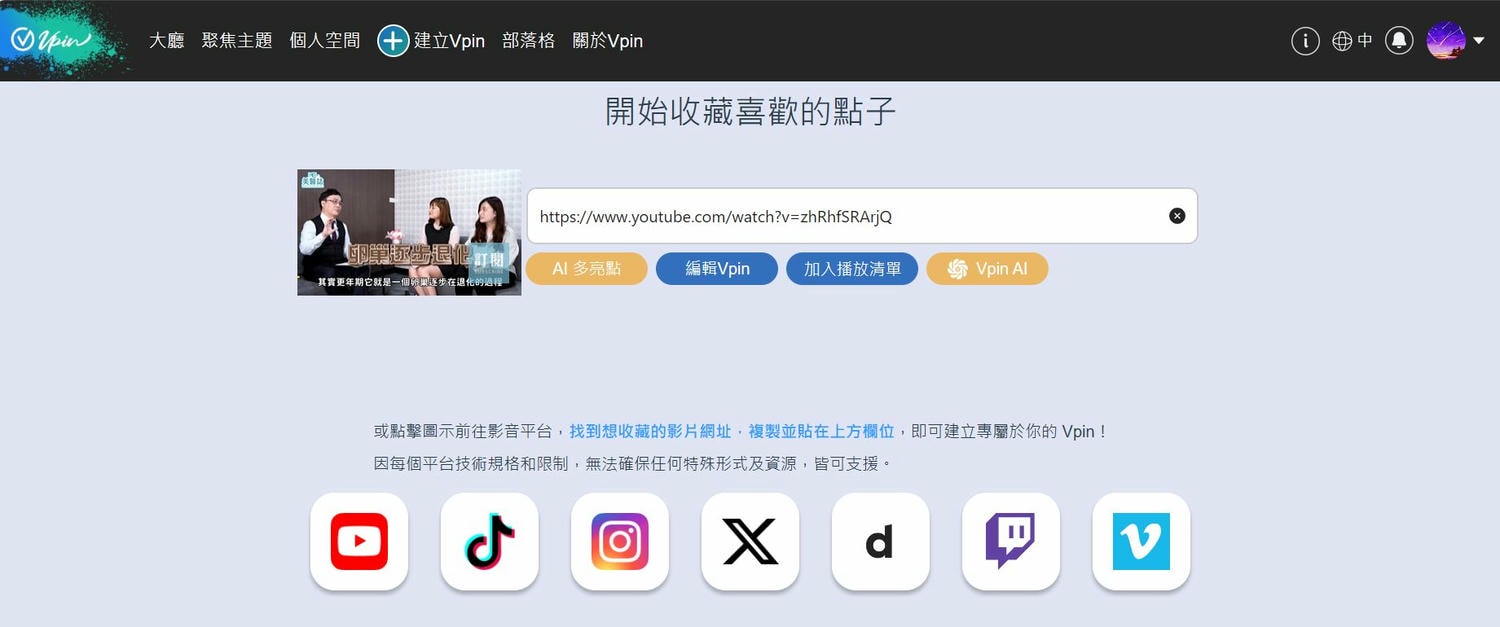Click 加入播放清單 button

click(852, 269)
